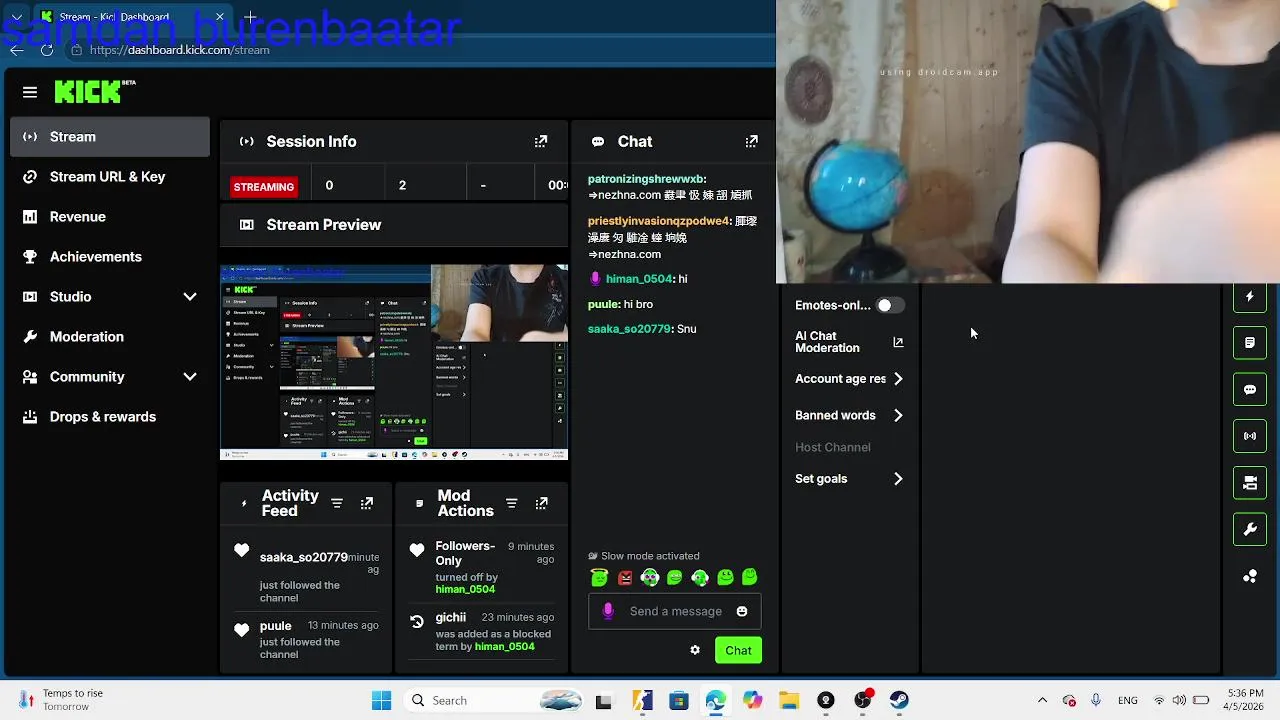Screen dimensions: 1280x720
Task: Open File Explorer from the taskbar
Action: [x=789, y=701]
